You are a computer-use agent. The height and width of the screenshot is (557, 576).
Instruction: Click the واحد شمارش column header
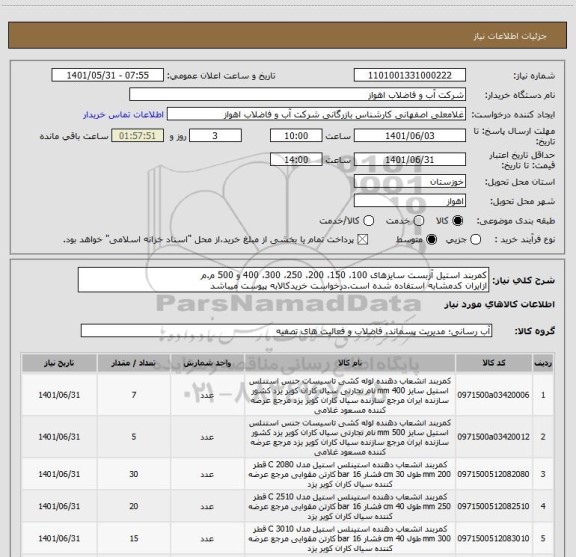[207, 363]
